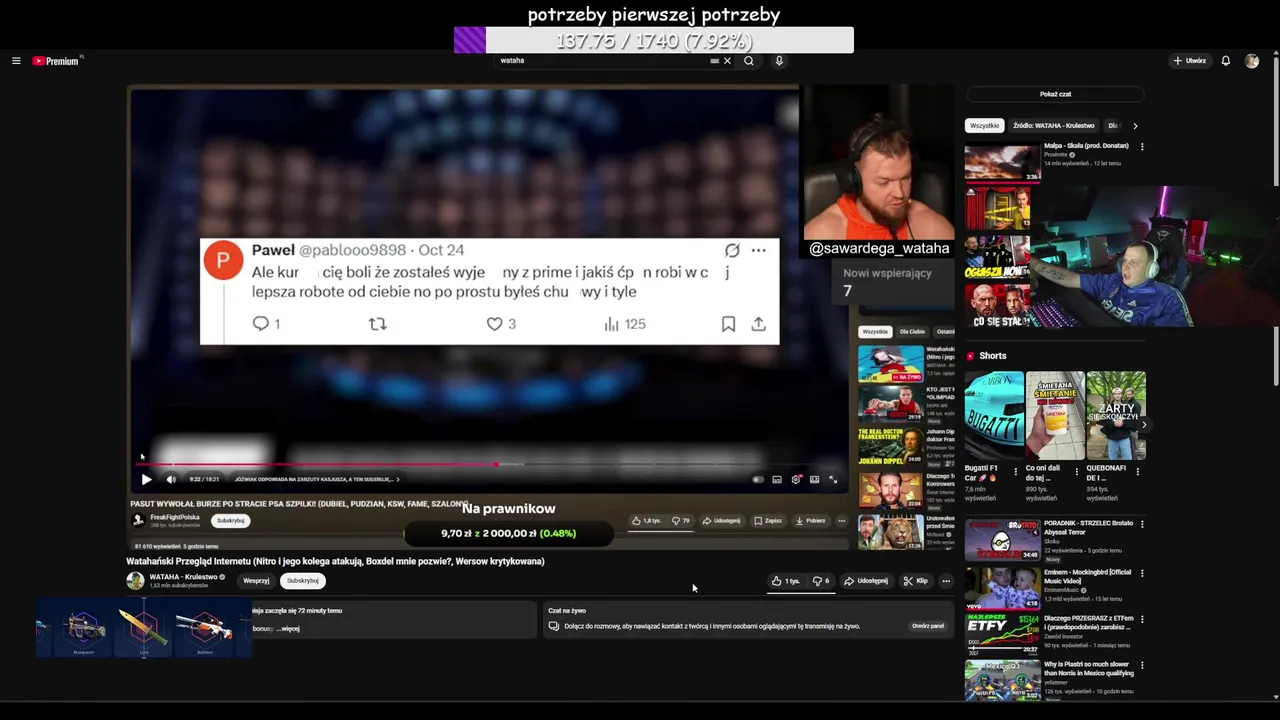
Task: Subscribe to WATAHA - Krulestwo channel
Action: pos(302,581)
